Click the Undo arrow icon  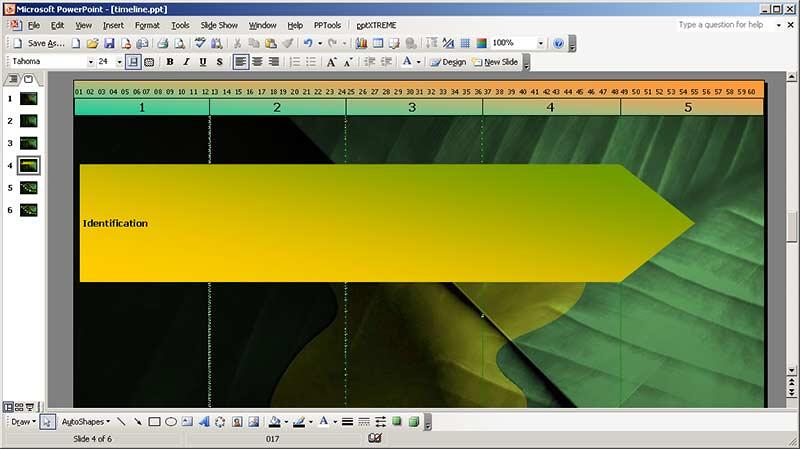point(308,44)
